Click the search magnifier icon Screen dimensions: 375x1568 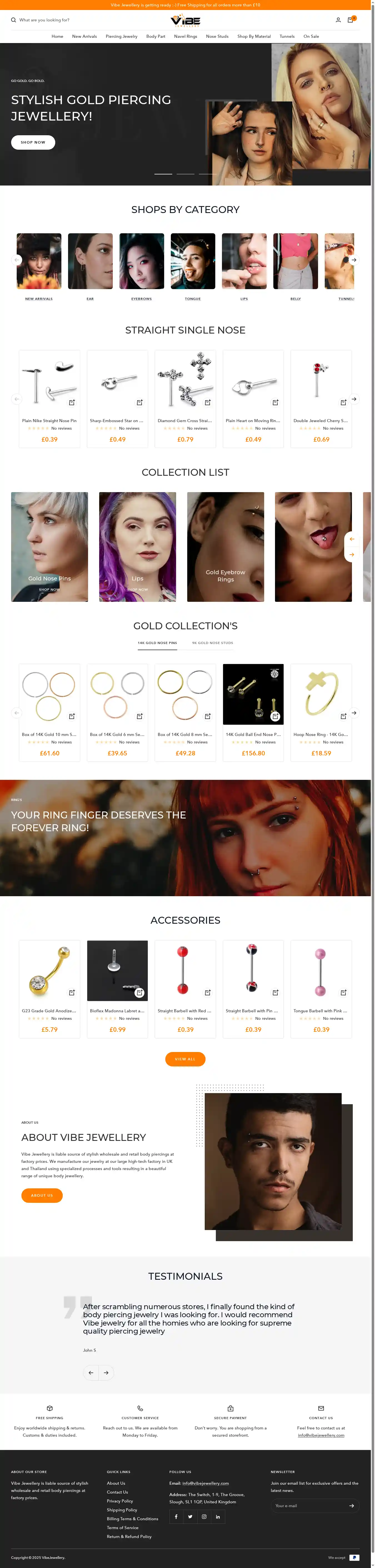[x=13, y=20]
